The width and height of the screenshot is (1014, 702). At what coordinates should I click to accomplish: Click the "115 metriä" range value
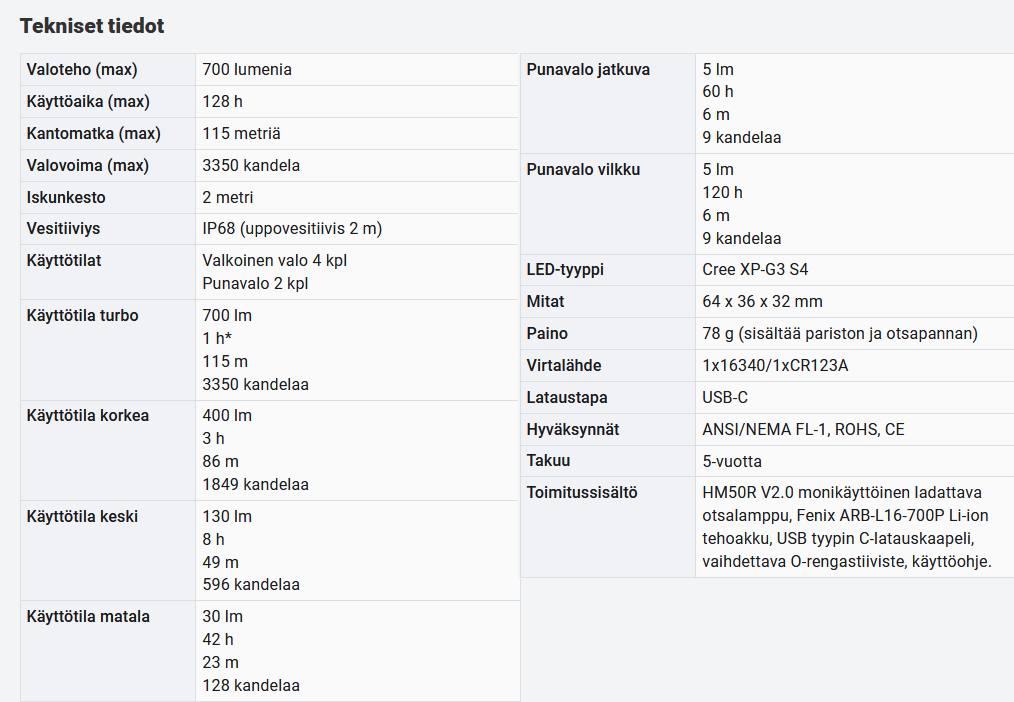pos(241,134)
